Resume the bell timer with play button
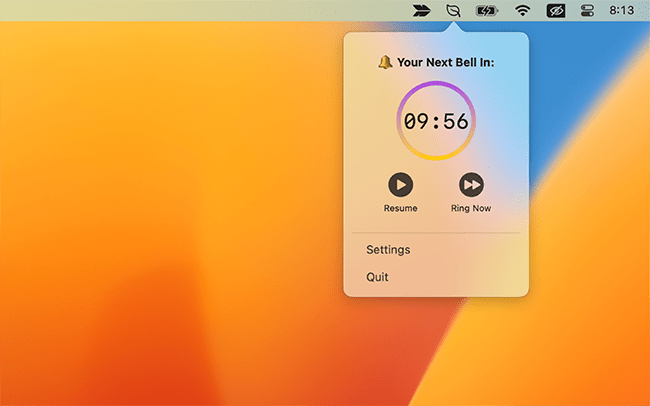 [400, 185]
